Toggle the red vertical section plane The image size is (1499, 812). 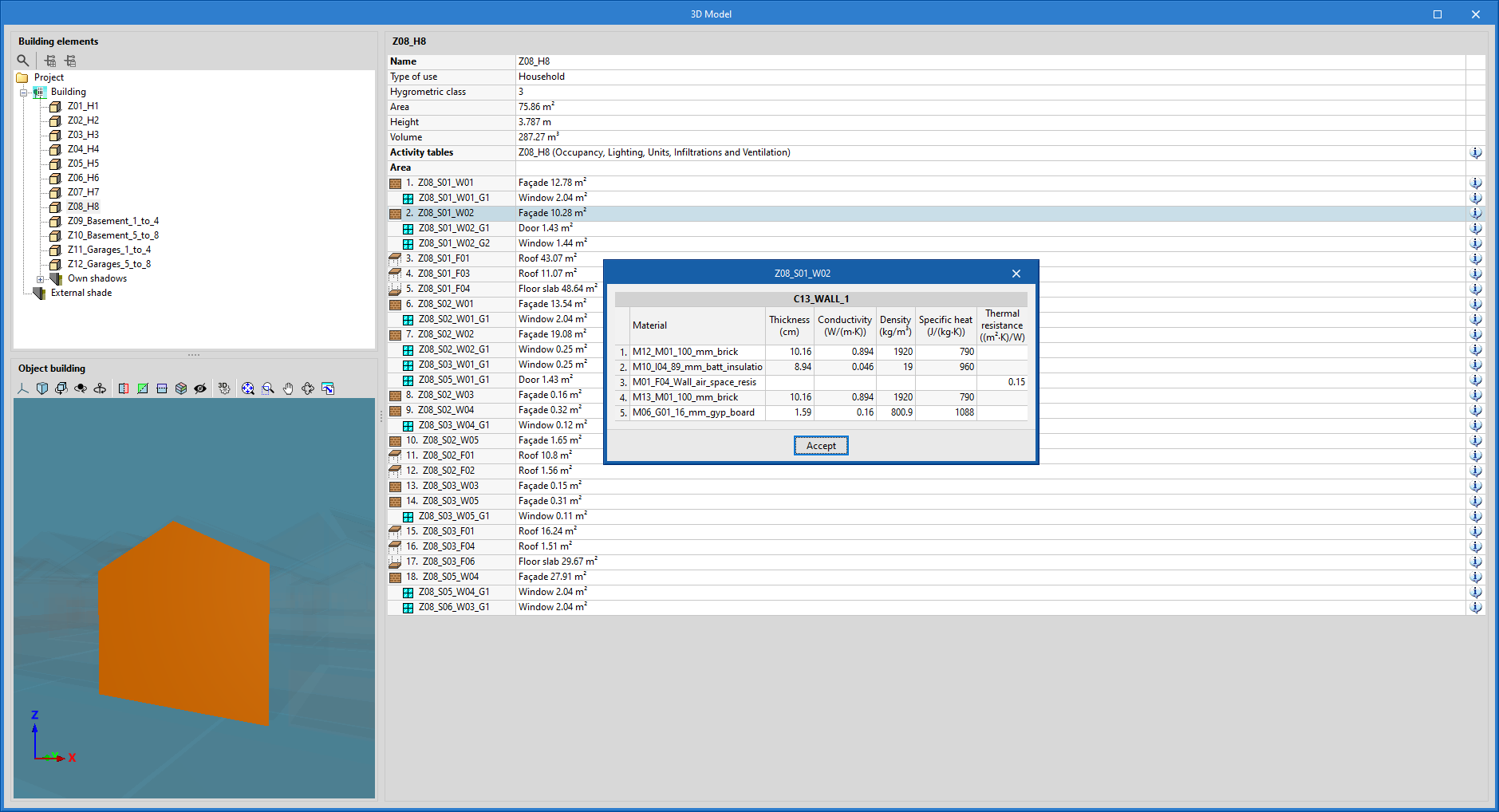(124, 388)
